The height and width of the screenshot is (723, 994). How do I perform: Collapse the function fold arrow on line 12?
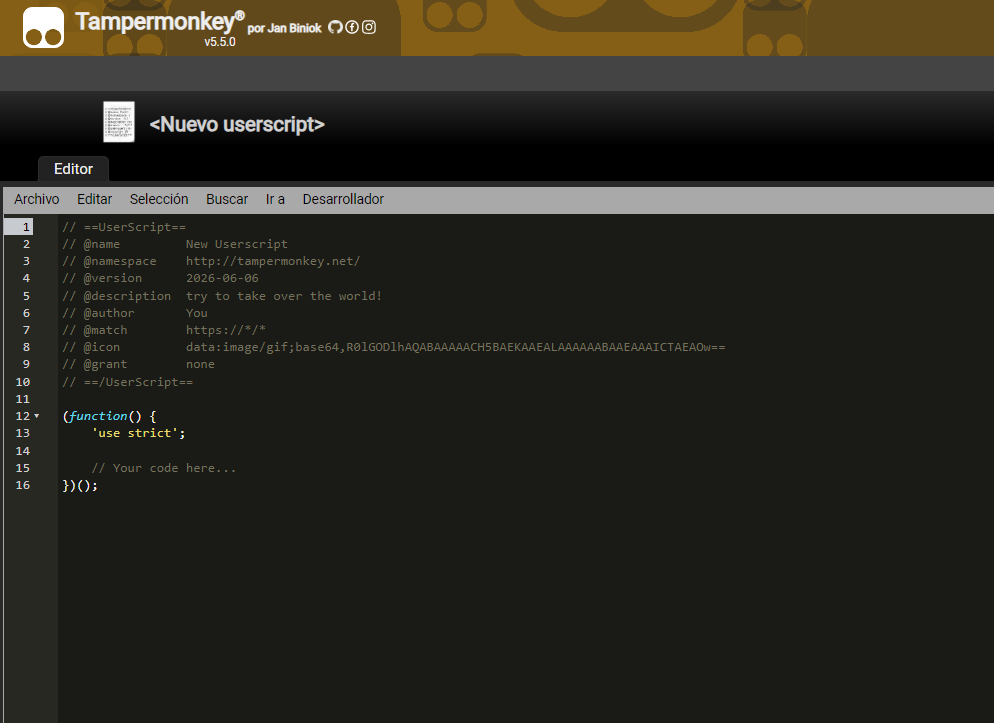click(x=37, y=416)
